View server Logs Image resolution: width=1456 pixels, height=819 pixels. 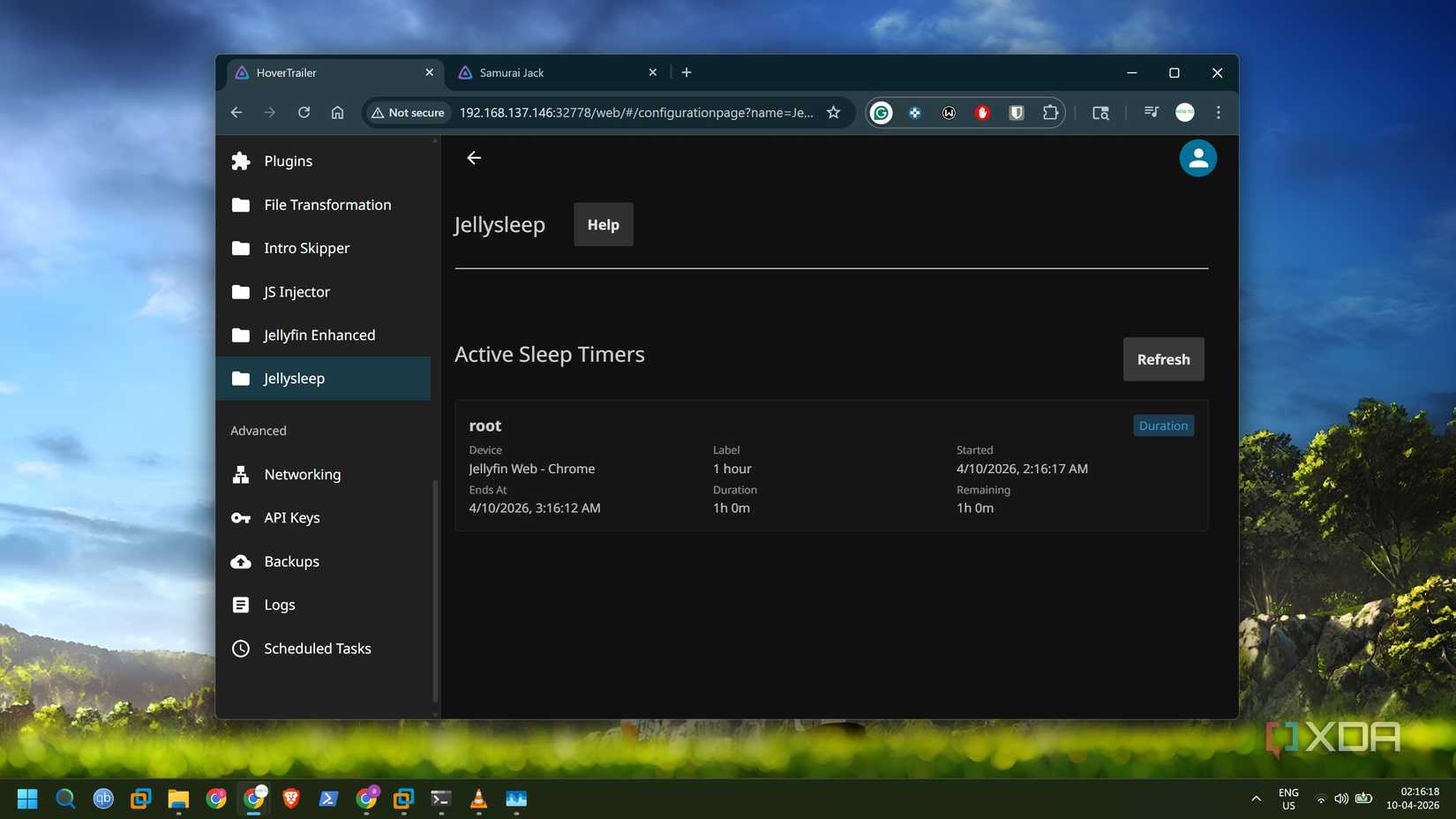pos(323,605)
